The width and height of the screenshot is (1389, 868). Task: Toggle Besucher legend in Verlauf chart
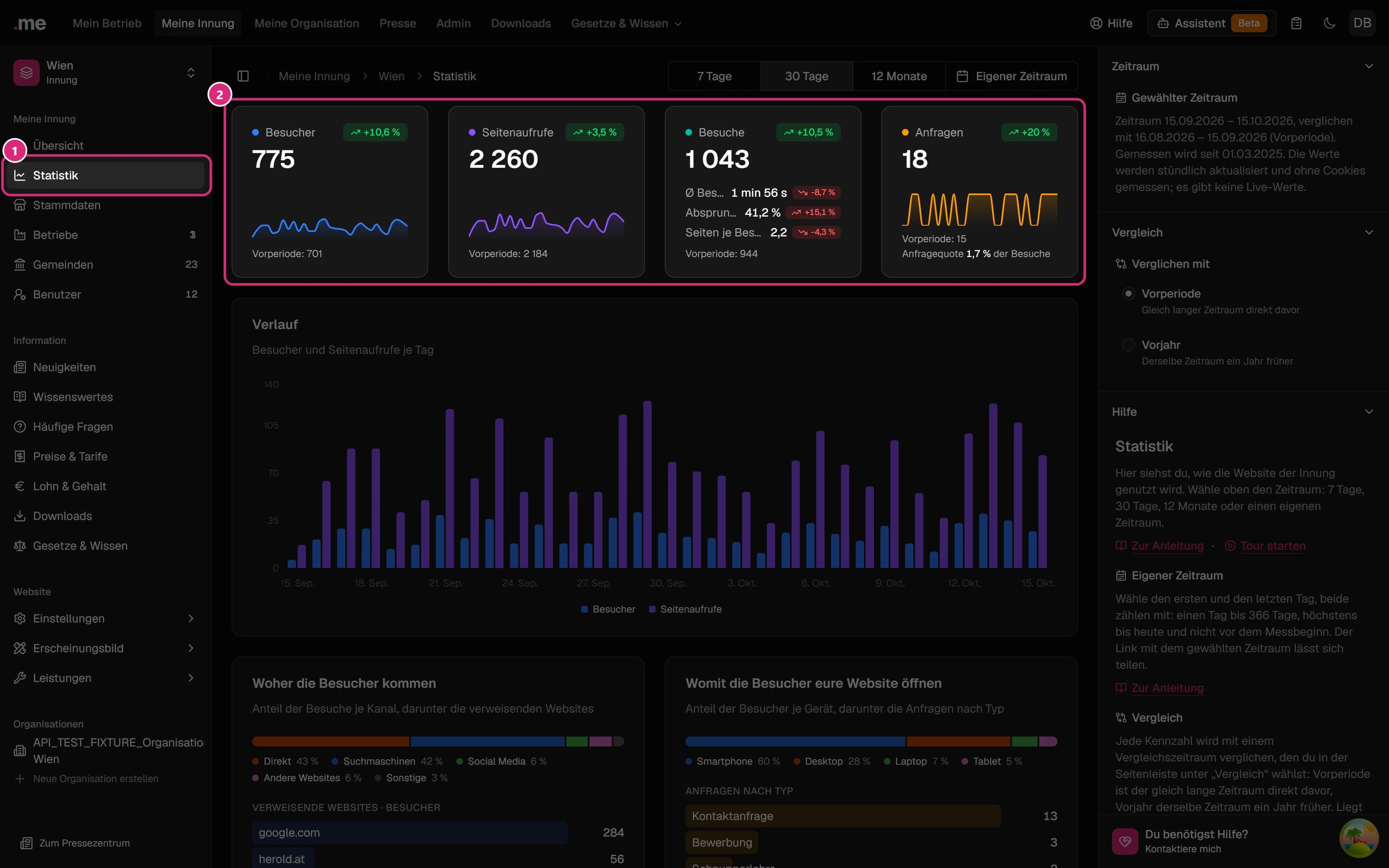click(608, 609)
